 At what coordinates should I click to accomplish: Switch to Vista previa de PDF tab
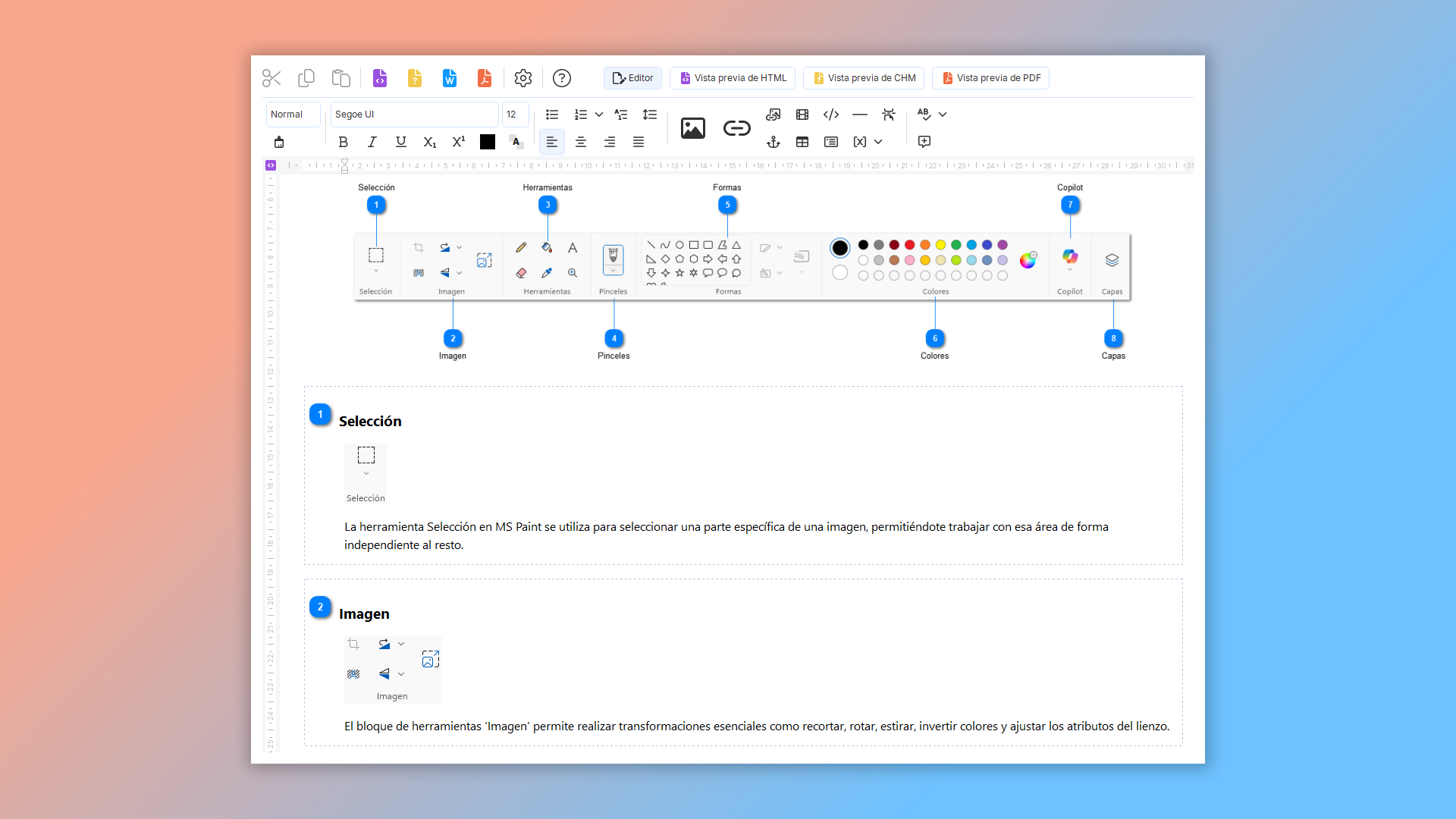point(990,78)
